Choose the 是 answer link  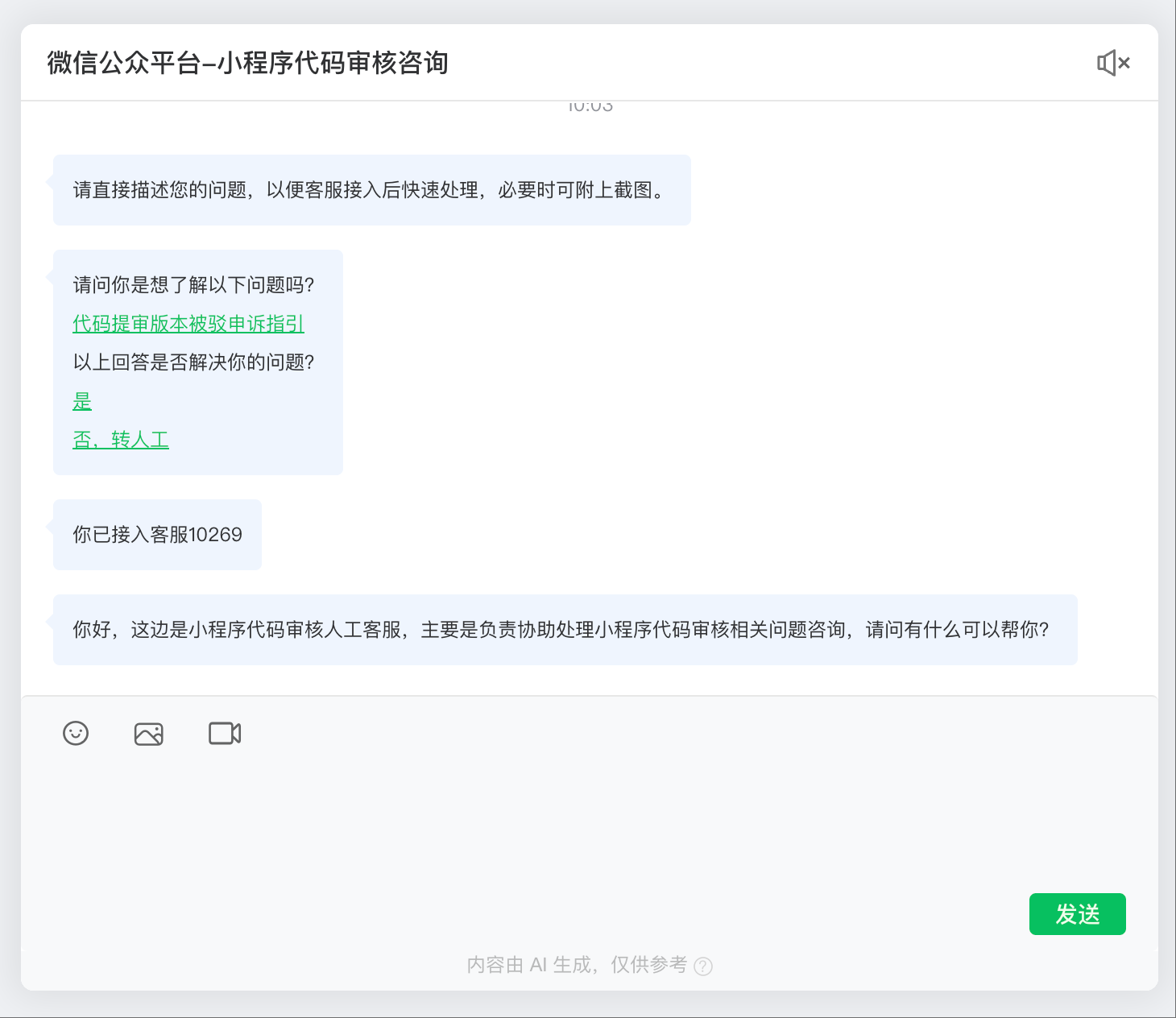click(82, 401)
